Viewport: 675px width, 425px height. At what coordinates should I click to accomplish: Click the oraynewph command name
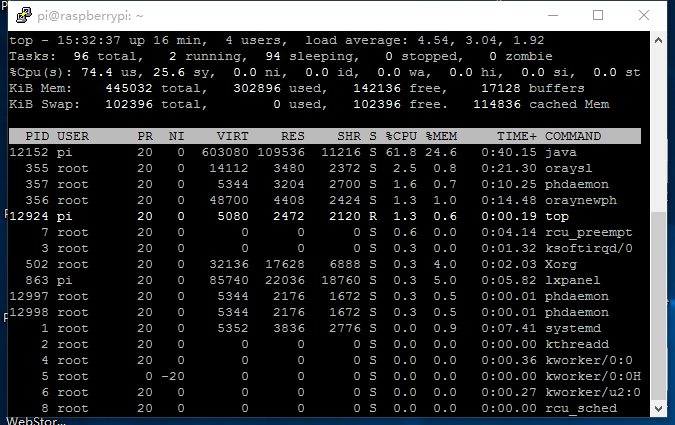[x=581, y=200]
